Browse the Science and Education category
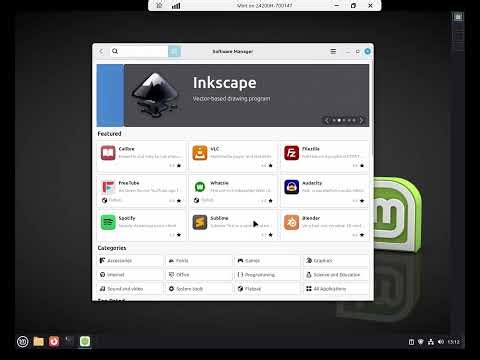480x360 pixels. [336, 275]
